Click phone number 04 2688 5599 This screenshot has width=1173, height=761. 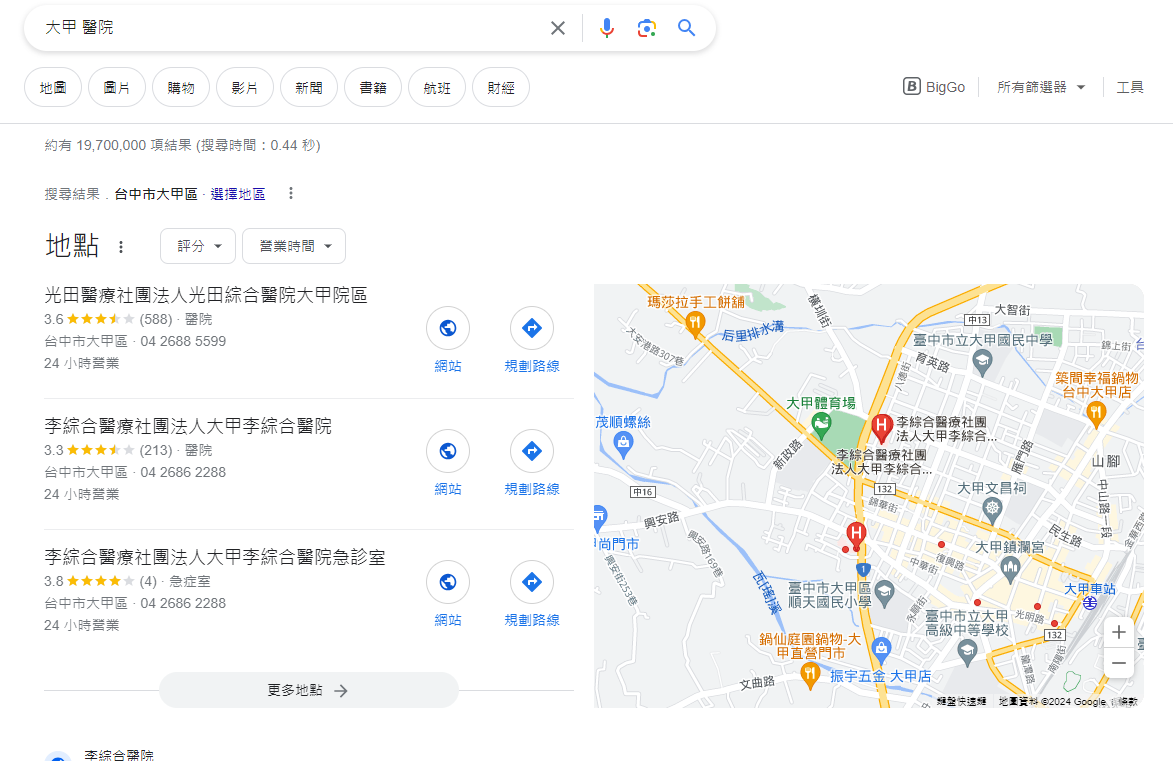[x=183, y=341]
